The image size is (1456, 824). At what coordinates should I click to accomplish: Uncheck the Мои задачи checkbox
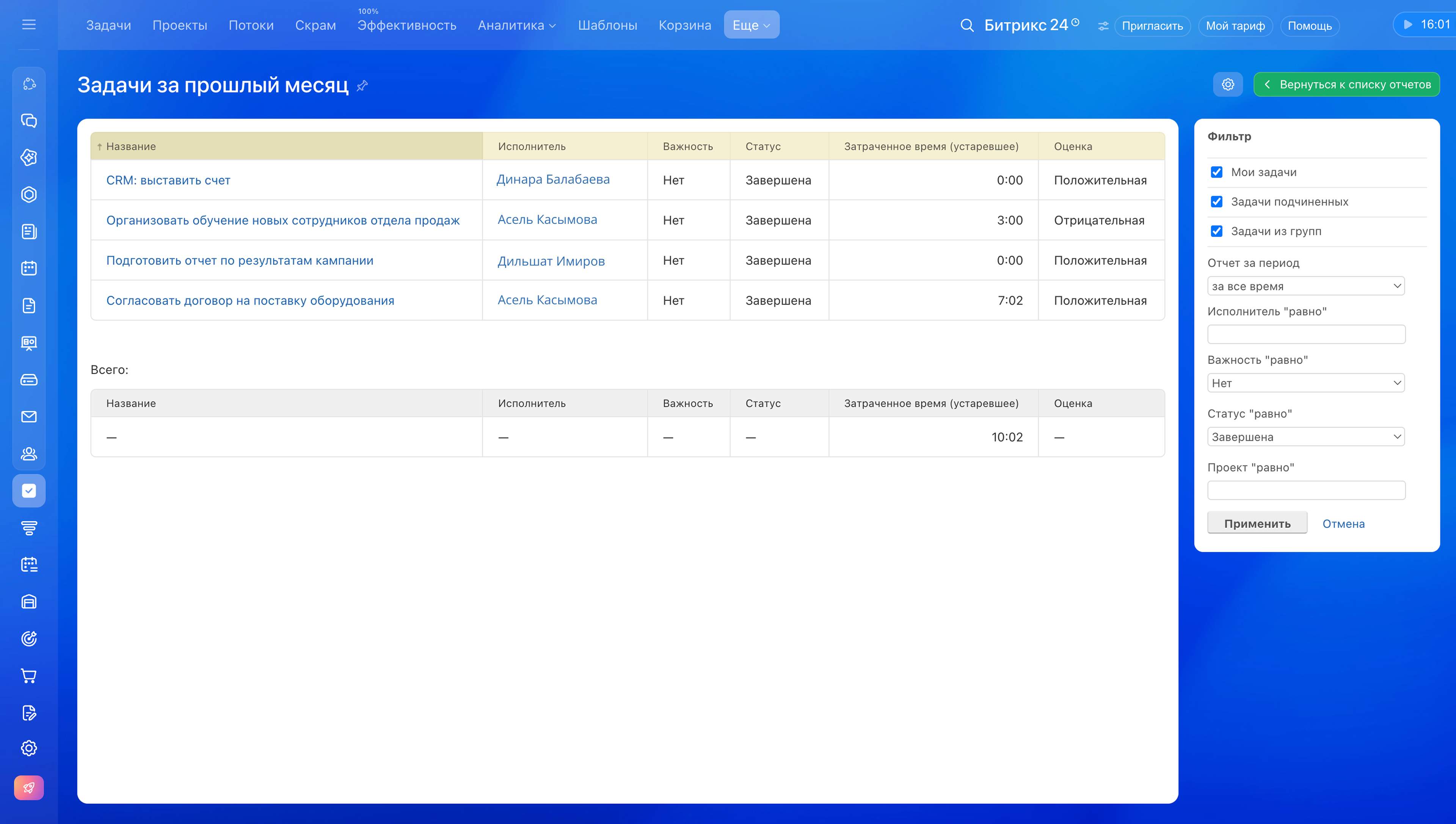(1217, 172)
